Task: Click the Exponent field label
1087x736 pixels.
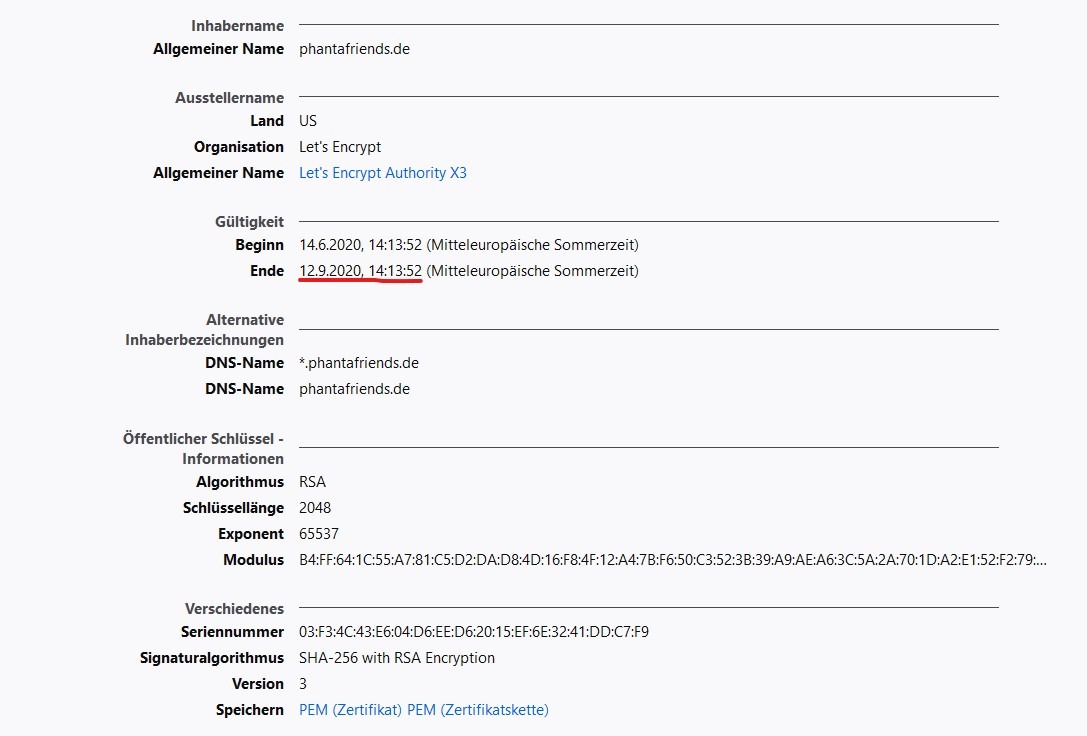Action: pyautogui.click(x=250, y=534)
